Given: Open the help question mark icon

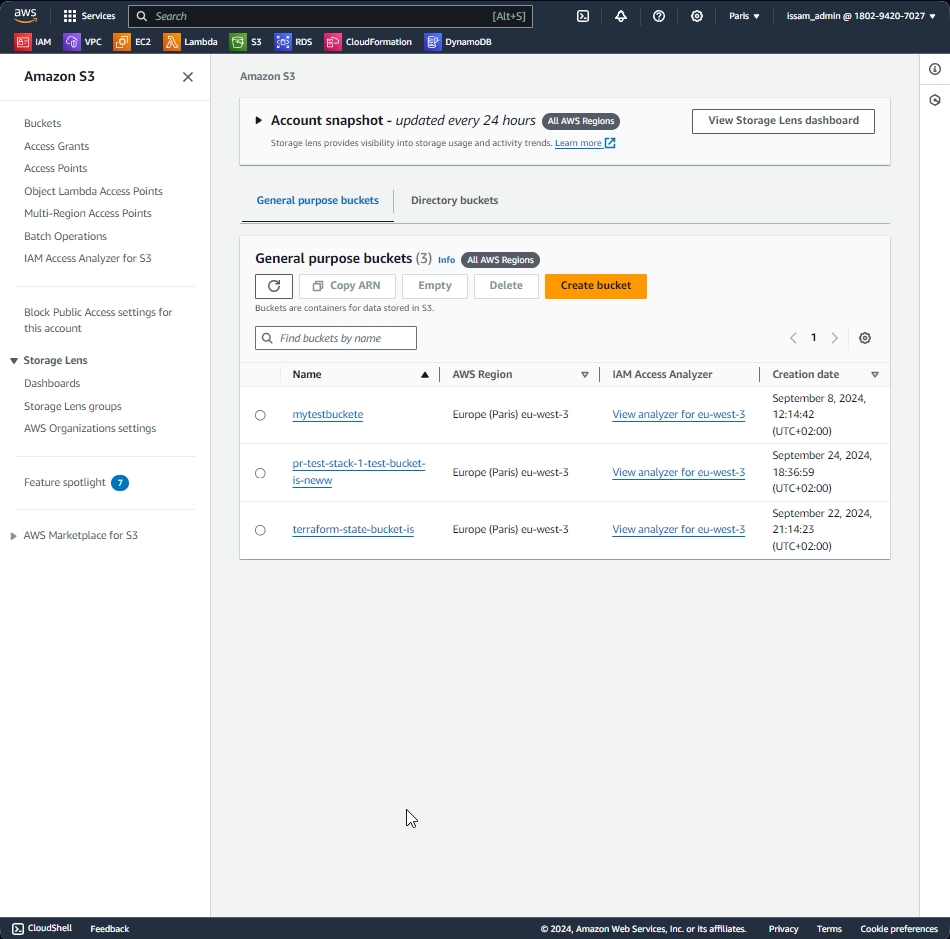Looking at the screenshot, I should [x=659, y=16].
